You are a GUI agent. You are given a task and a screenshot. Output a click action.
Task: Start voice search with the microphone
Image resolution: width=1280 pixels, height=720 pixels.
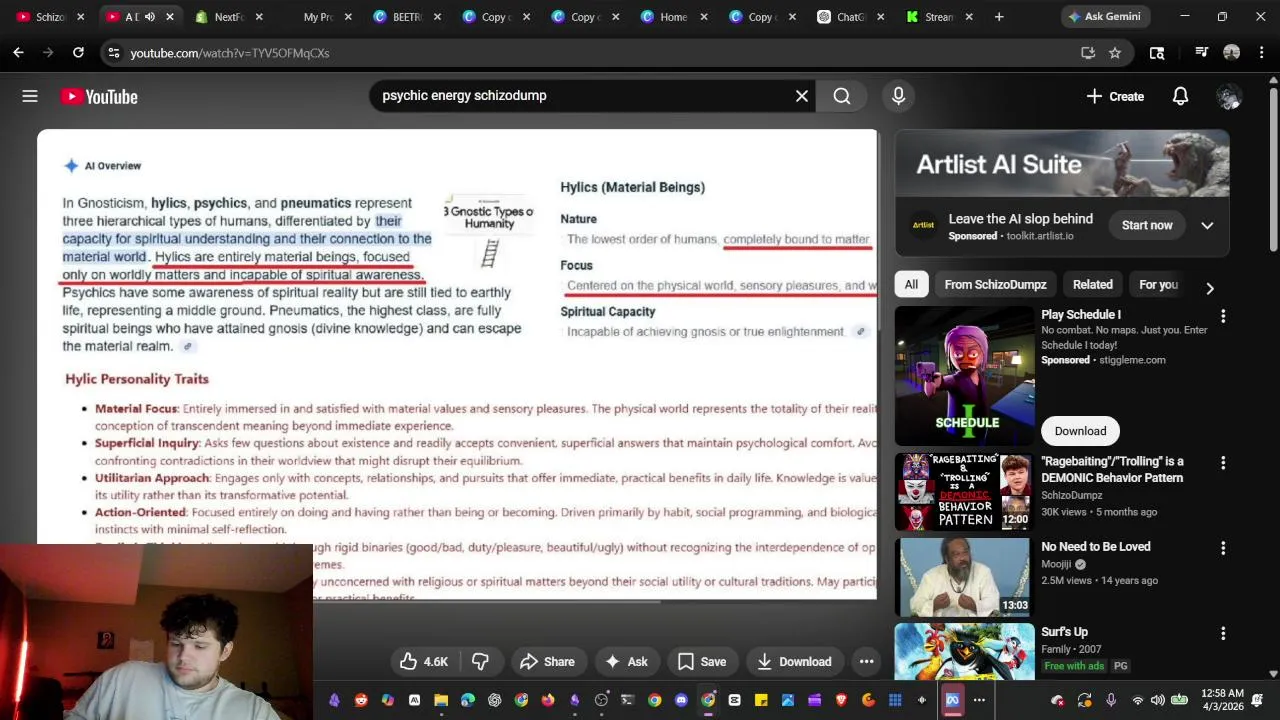(898, 96)
